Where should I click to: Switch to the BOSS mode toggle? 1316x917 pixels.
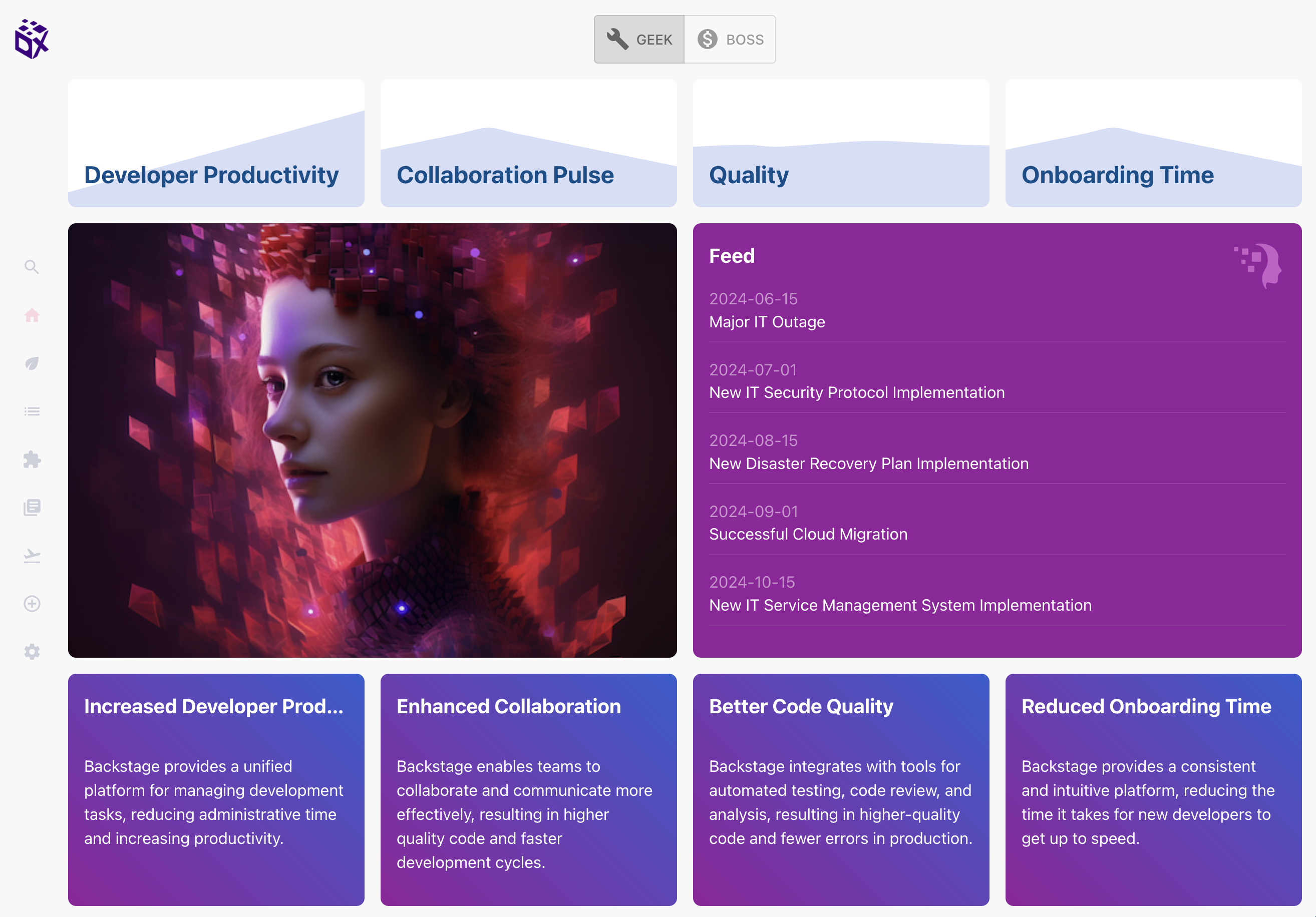click(x=730, y=40)
